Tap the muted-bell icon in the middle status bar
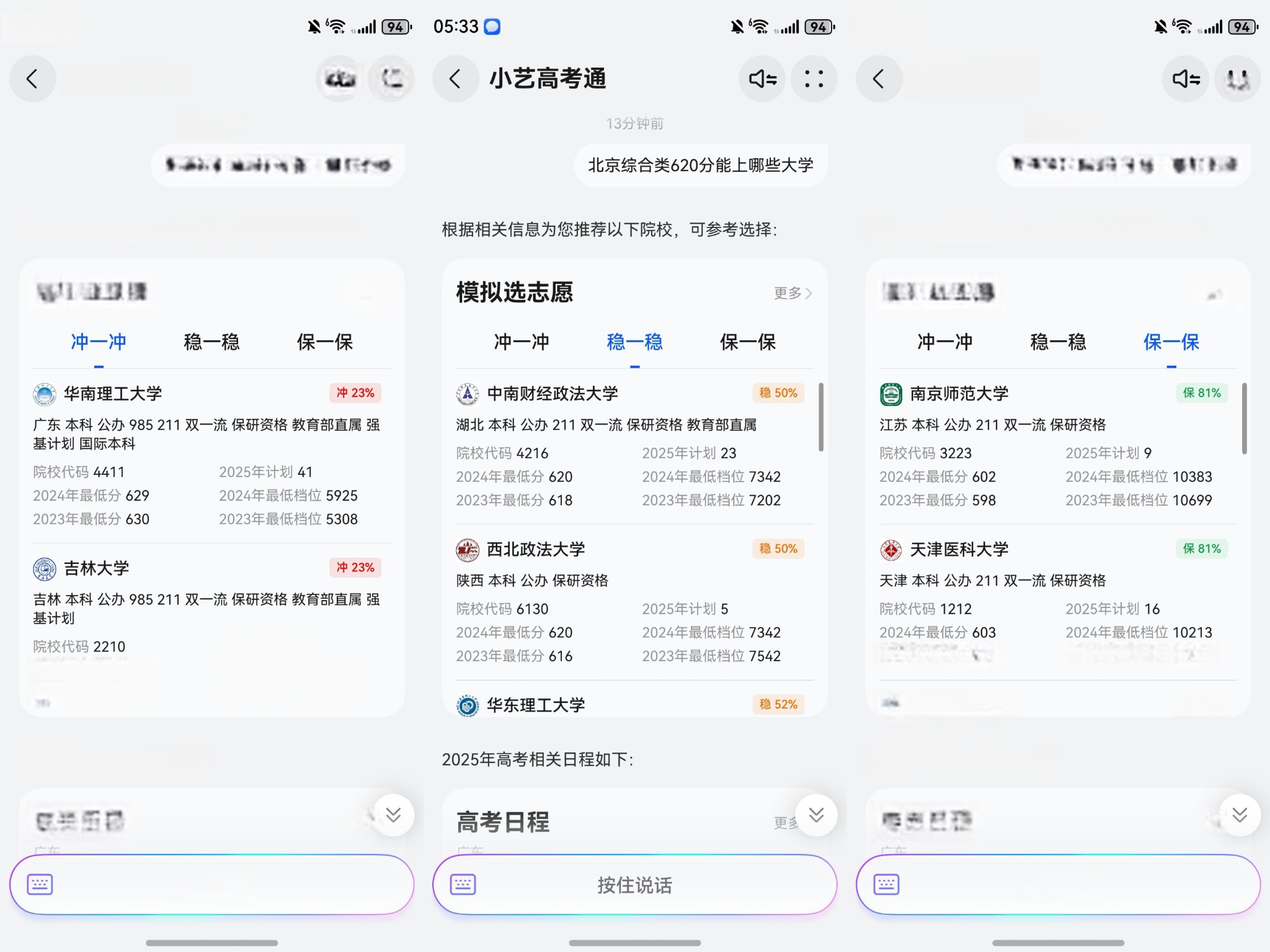Screen dimensions: 1270x952 (737, 27)
